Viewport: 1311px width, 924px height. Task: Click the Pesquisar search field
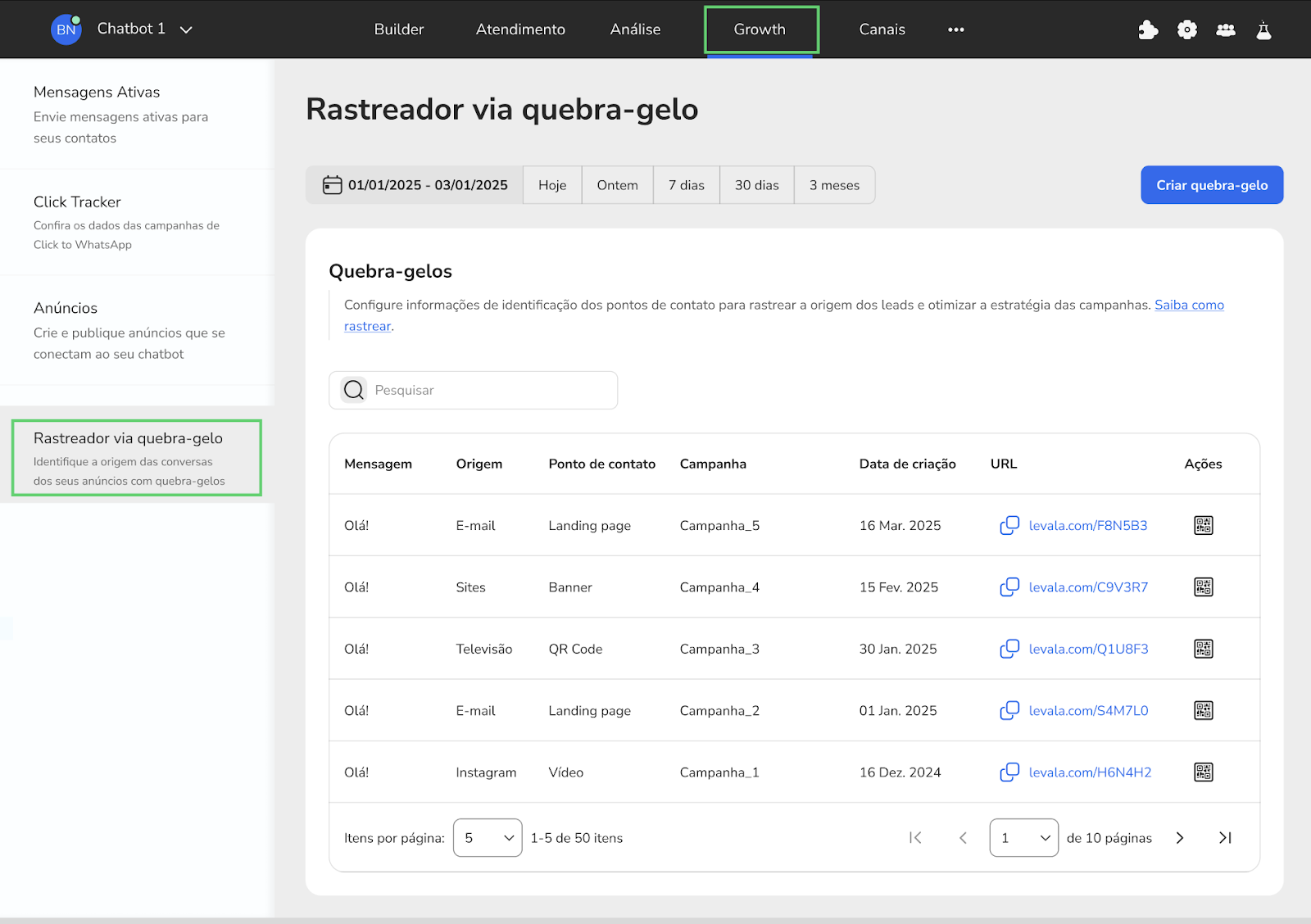click(473, 390)
